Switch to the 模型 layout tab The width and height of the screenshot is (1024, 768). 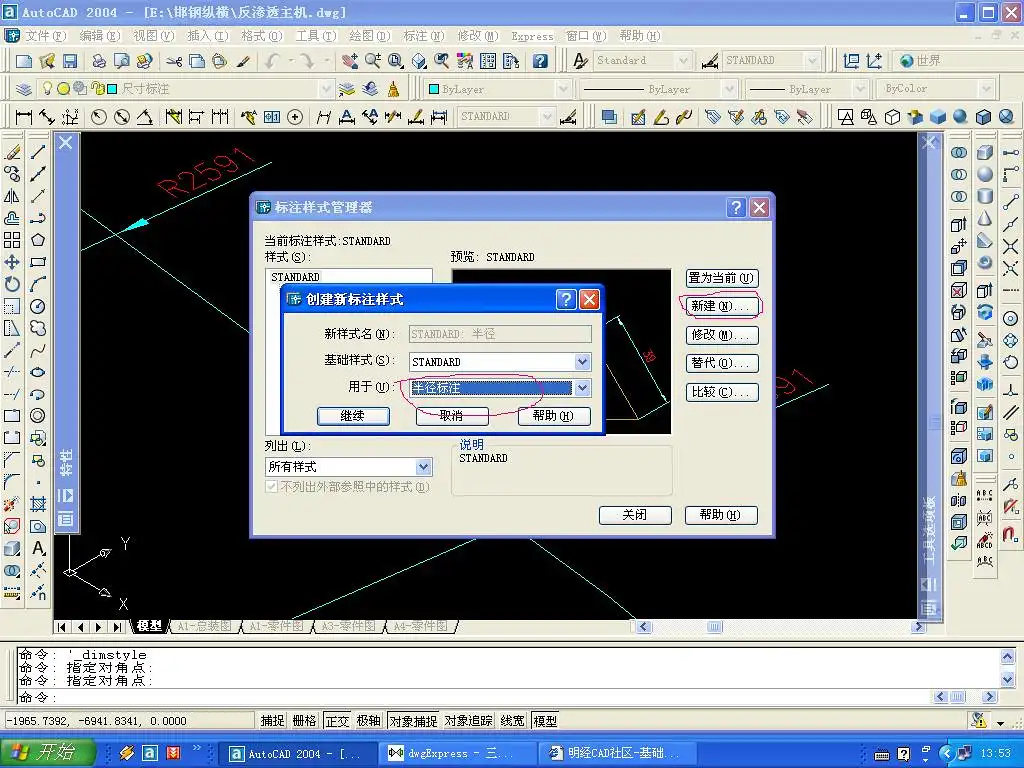coord(150,626)
